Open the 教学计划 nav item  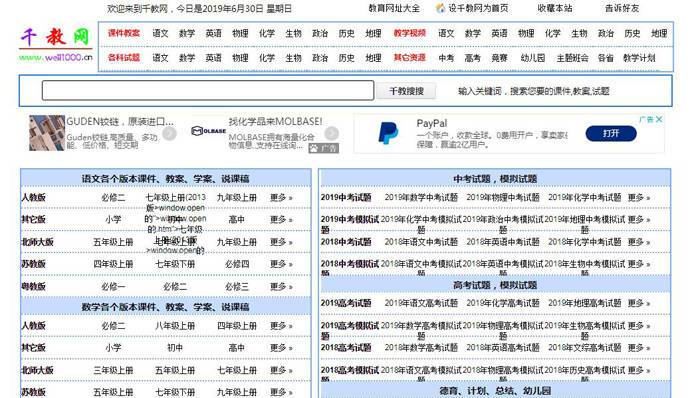(x=639, y=58)
